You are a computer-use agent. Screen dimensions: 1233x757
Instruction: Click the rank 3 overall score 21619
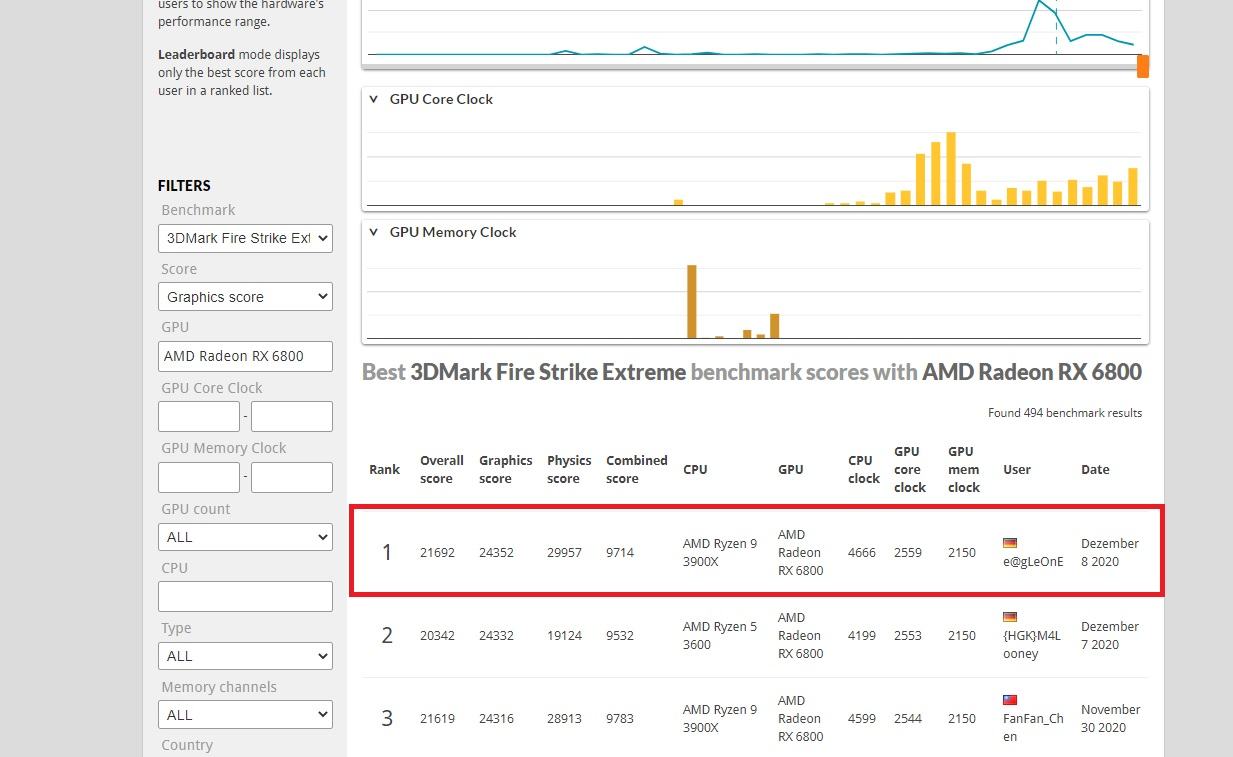tap(437, 718)
